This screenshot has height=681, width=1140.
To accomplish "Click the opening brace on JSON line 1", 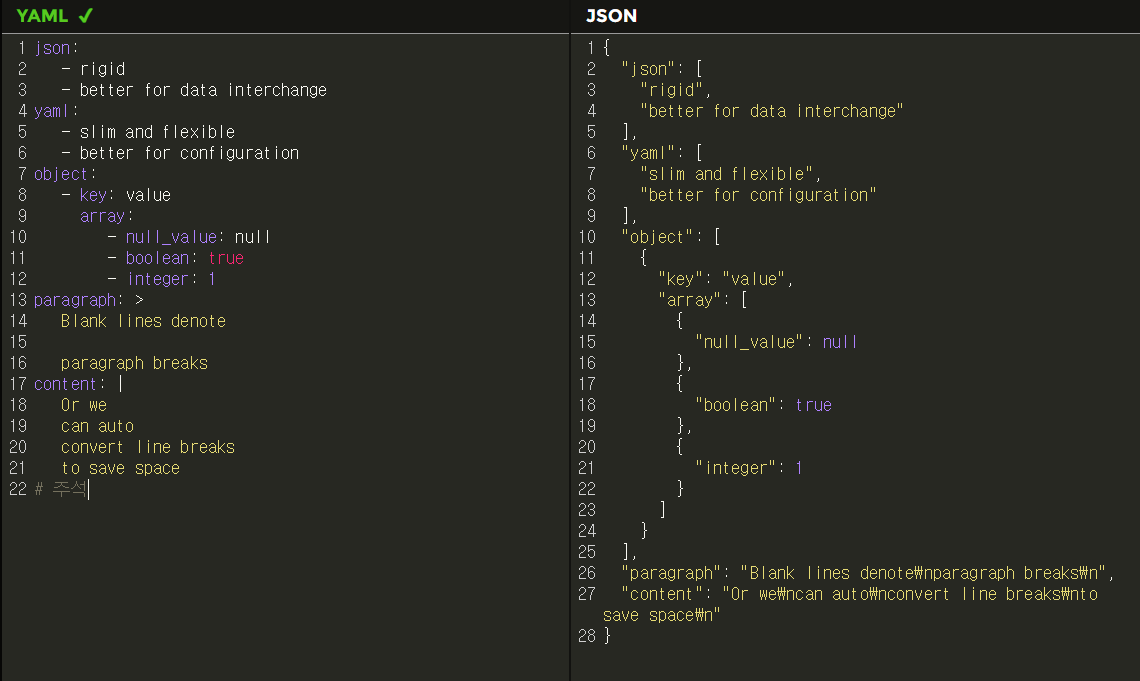I will [x=607, y=48].
